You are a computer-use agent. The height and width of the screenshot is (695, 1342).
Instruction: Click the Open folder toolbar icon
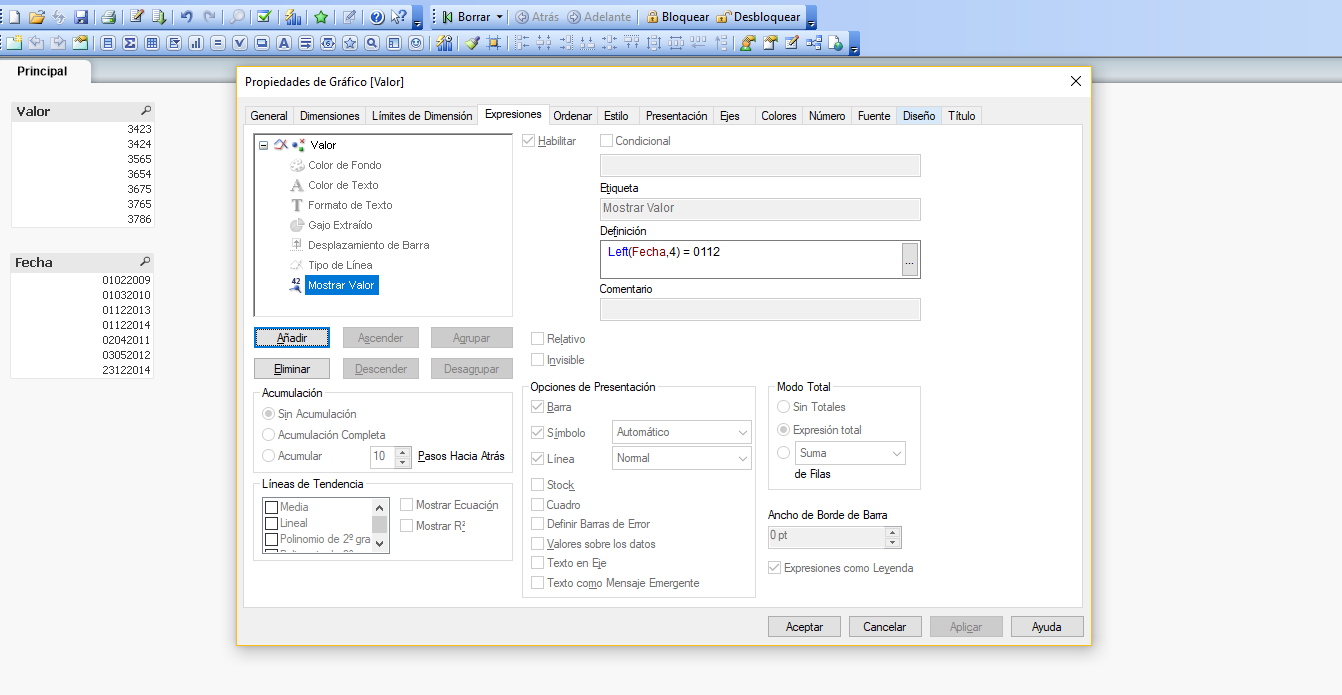pyautogui.click(x=37, y=17)
